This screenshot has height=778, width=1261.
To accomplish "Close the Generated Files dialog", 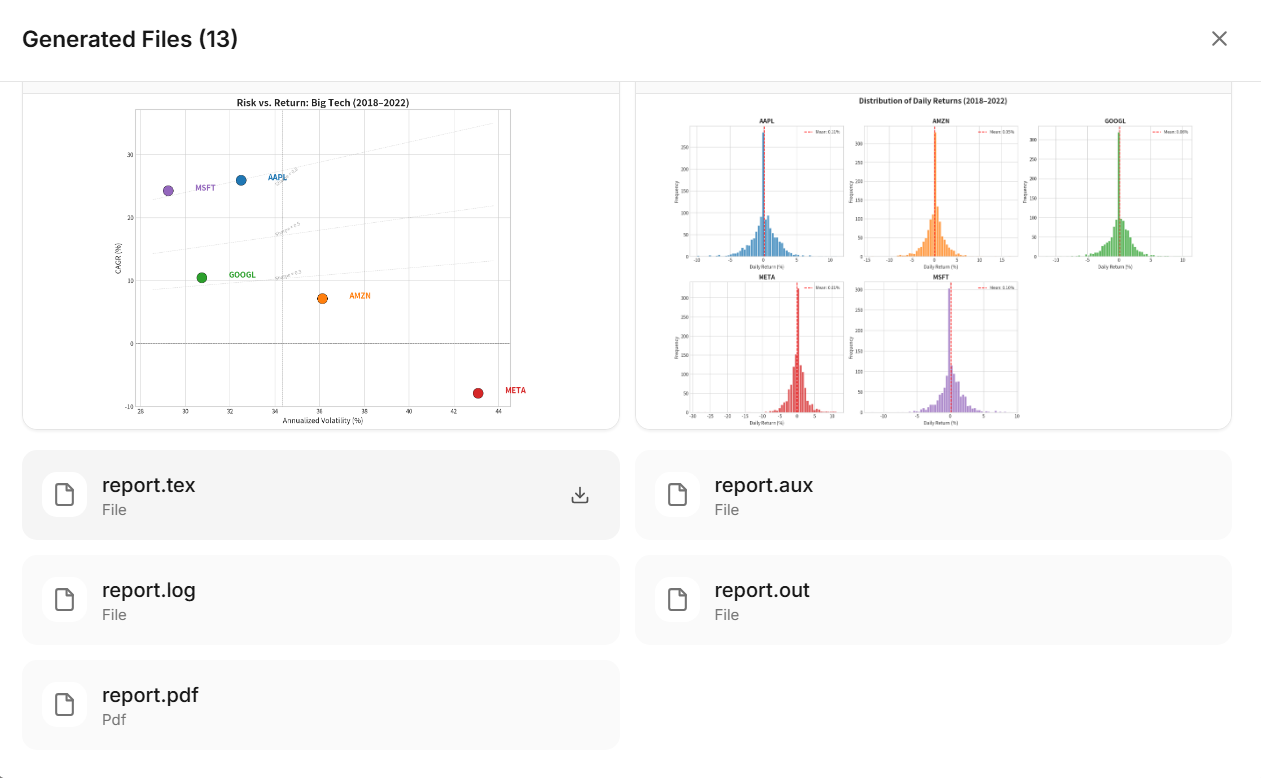I will coord(1219,39).
